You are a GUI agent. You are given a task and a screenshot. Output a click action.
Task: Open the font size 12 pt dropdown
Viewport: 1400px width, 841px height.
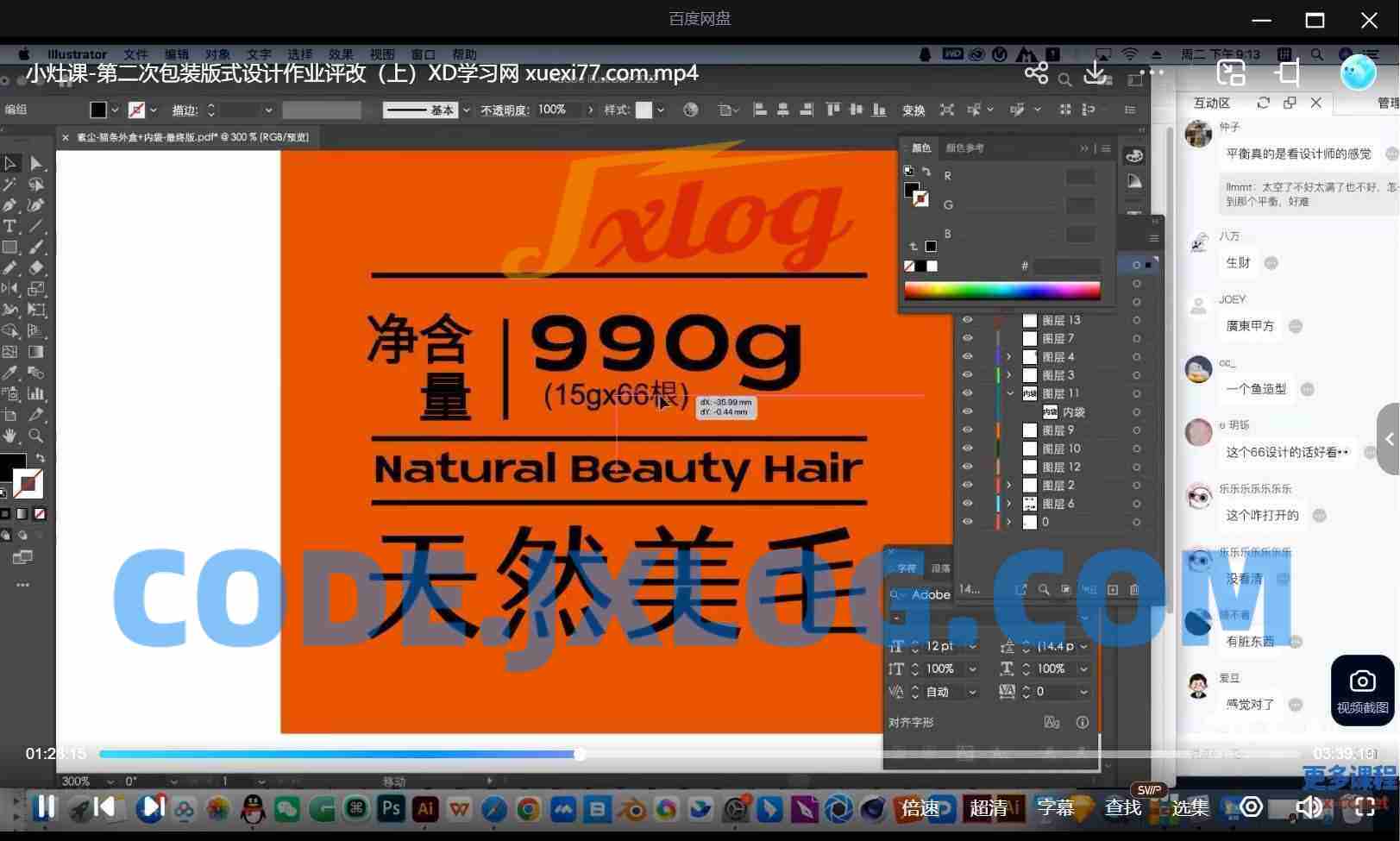click(x=973, y=646)
